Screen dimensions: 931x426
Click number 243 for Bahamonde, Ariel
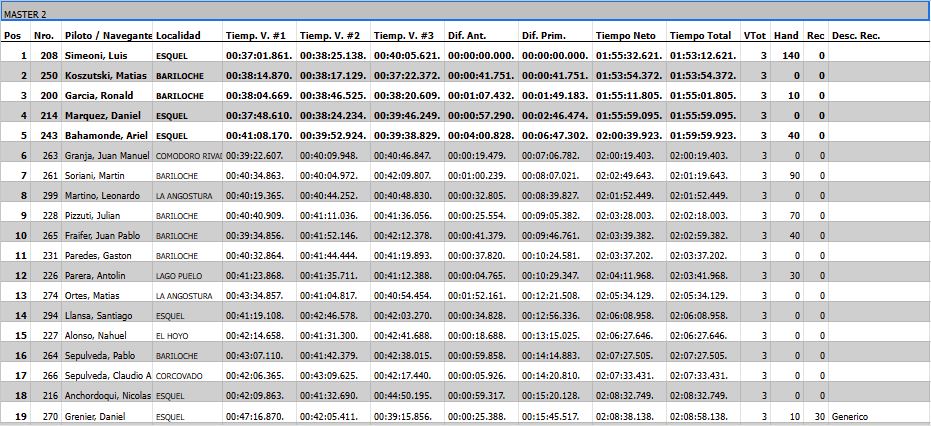pos(44,136)
